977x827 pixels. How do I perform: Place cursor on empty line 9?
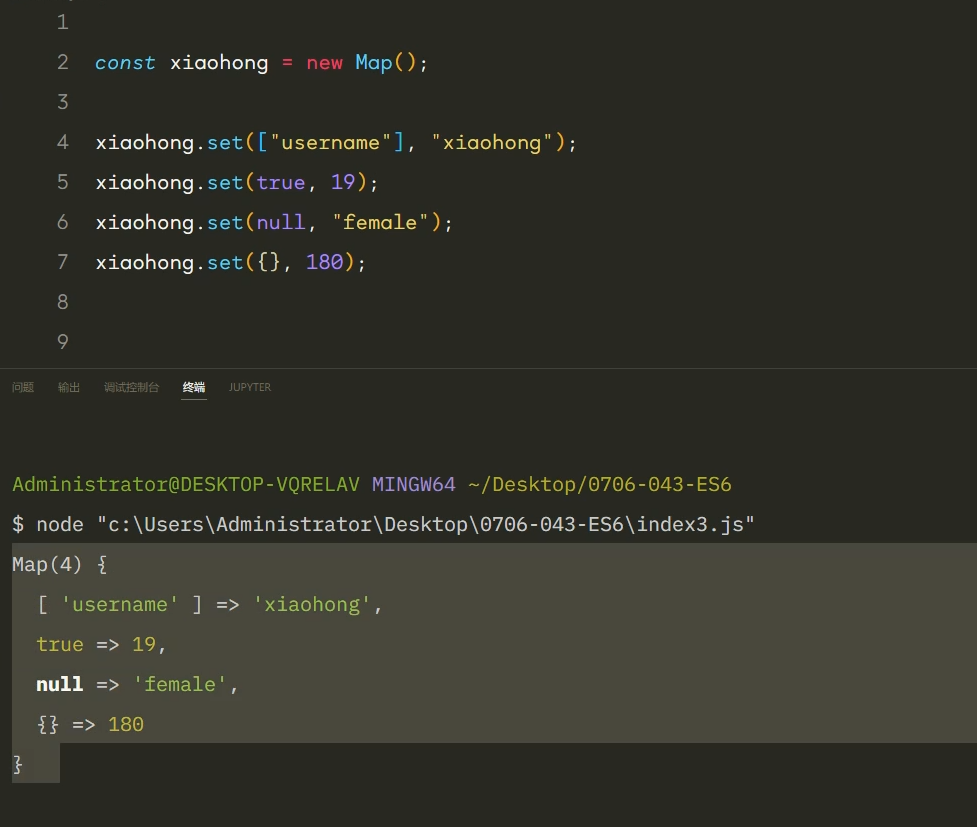tap(300, 342)
